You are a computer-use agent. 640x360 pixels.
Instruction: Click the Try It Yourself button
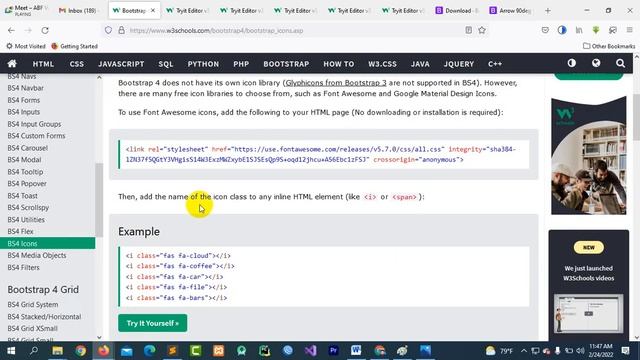(x=153, y=323)
